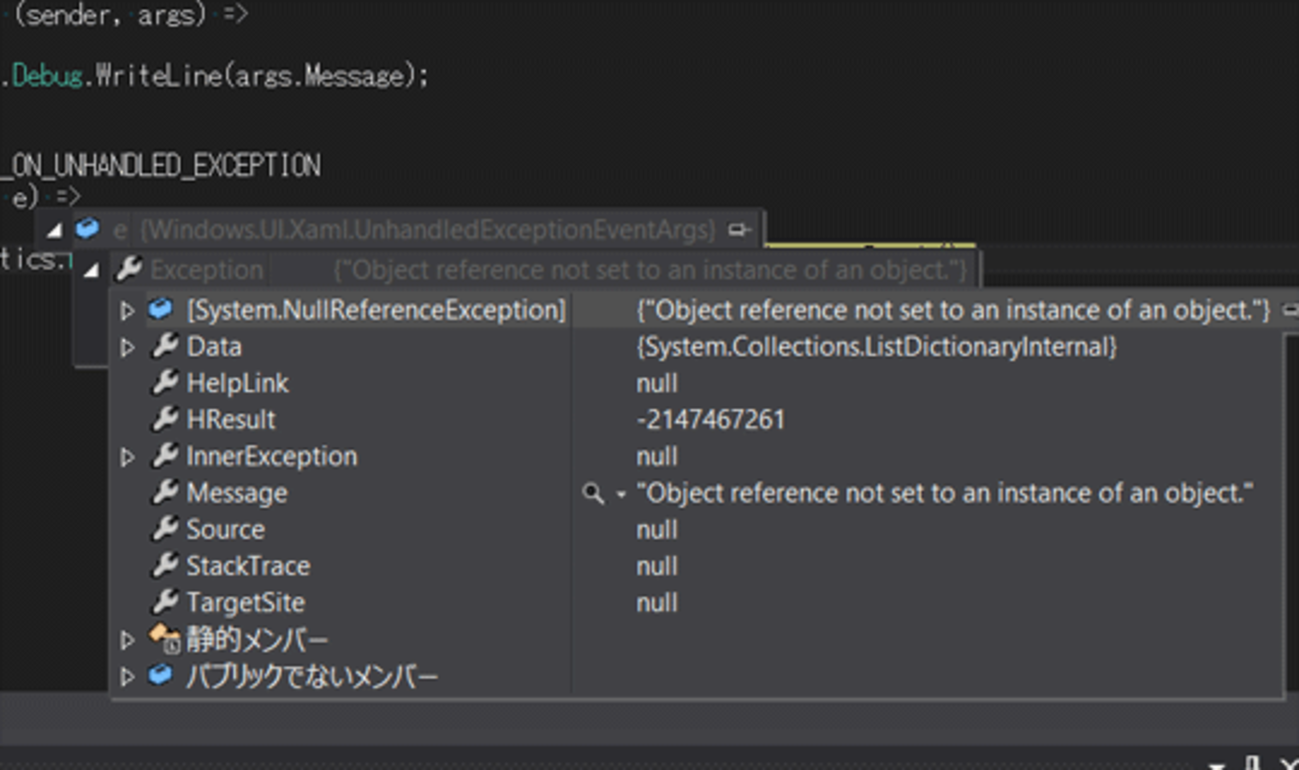Expand the 静的メンバー row
Viewport: 1299px width, 770px height.
coord(127,640)
